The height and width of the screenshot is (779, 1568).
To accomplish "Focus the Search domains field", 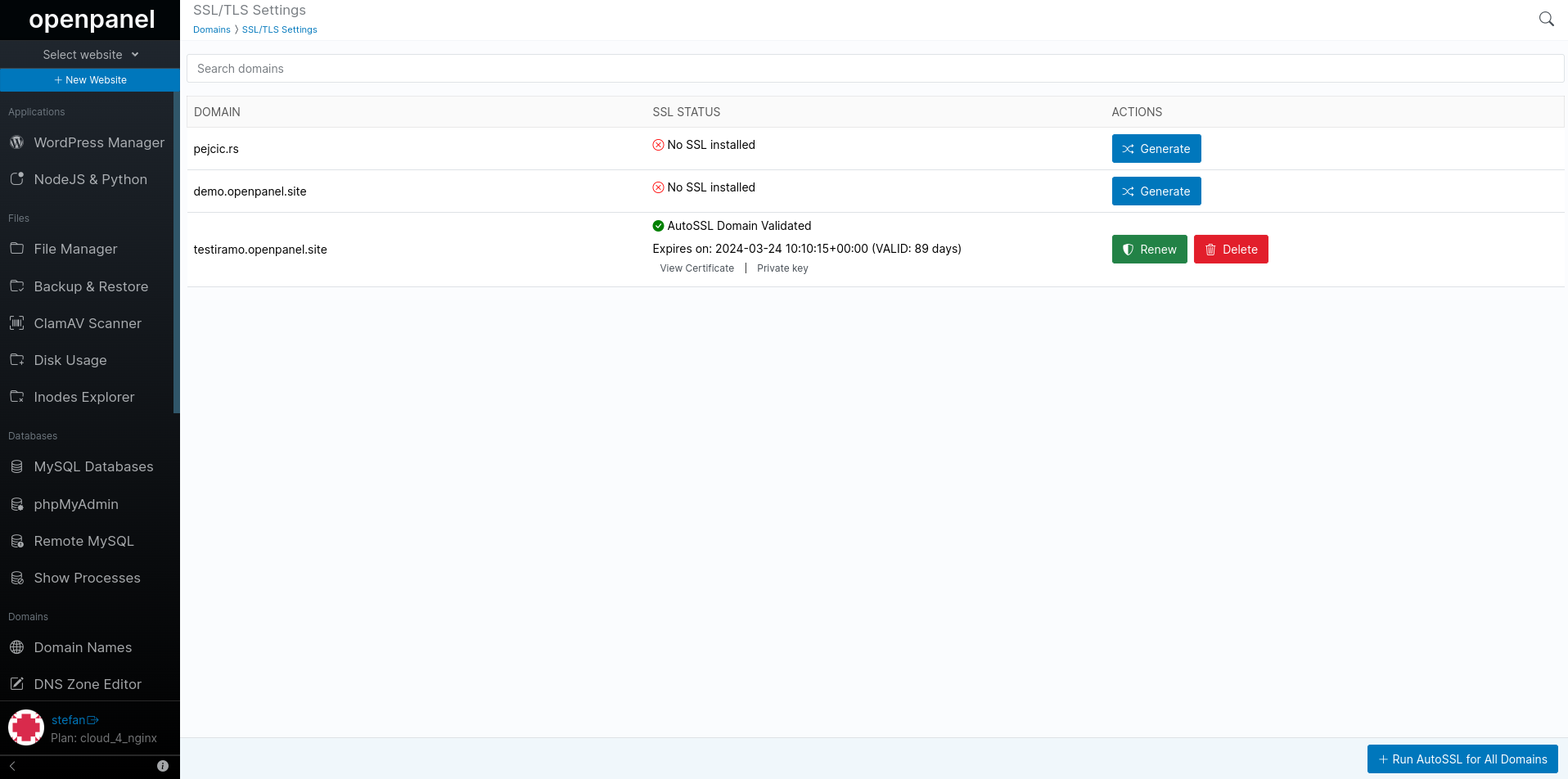I will [875, 69].
